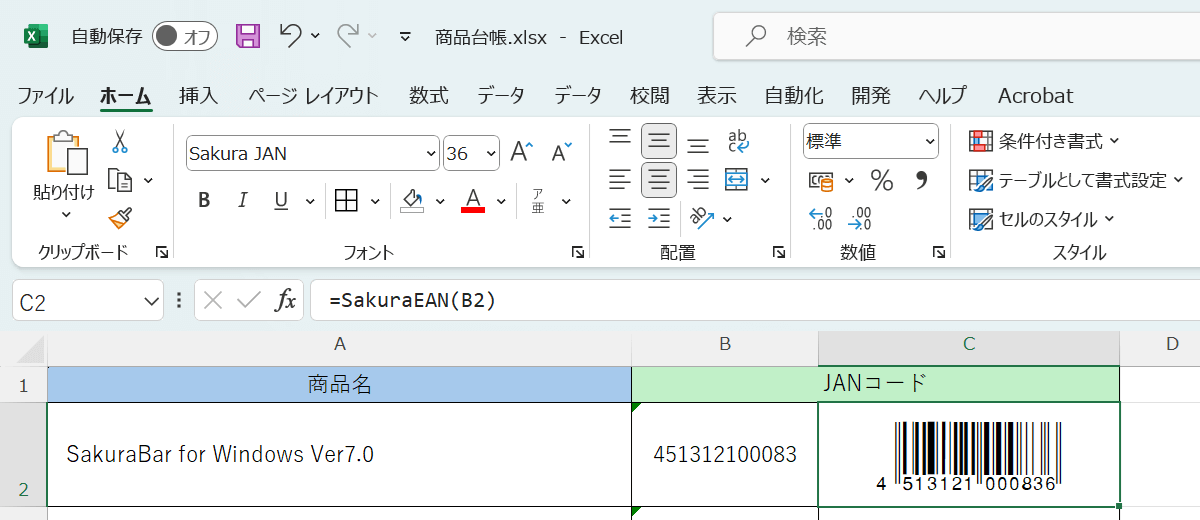The height and width of the screenshot is (520, 1200).
Task: Align cell text left
Action: (x=620, y=180)
